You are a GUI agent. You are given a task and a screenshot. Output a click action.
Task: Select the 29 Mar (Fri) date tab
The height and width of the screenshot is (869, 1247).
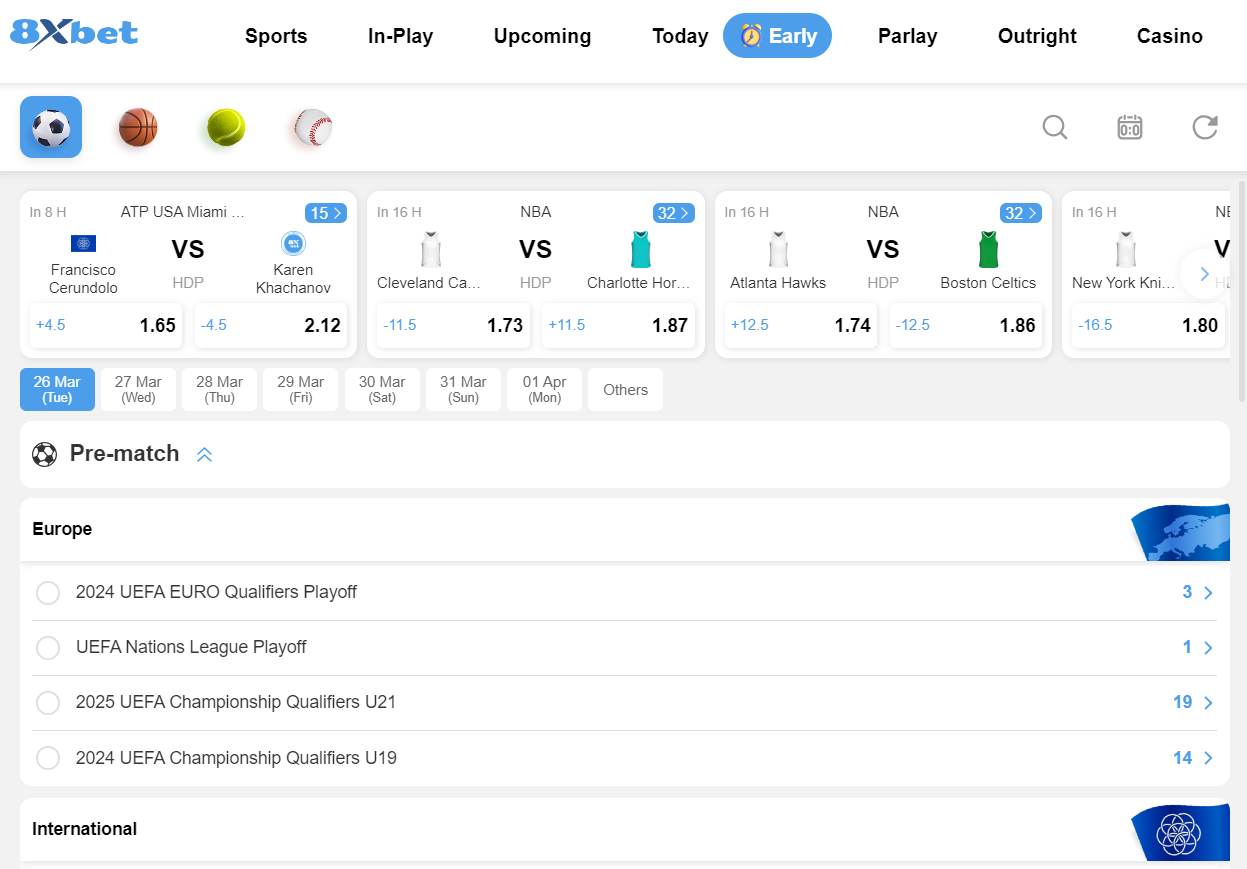[301, 390]
